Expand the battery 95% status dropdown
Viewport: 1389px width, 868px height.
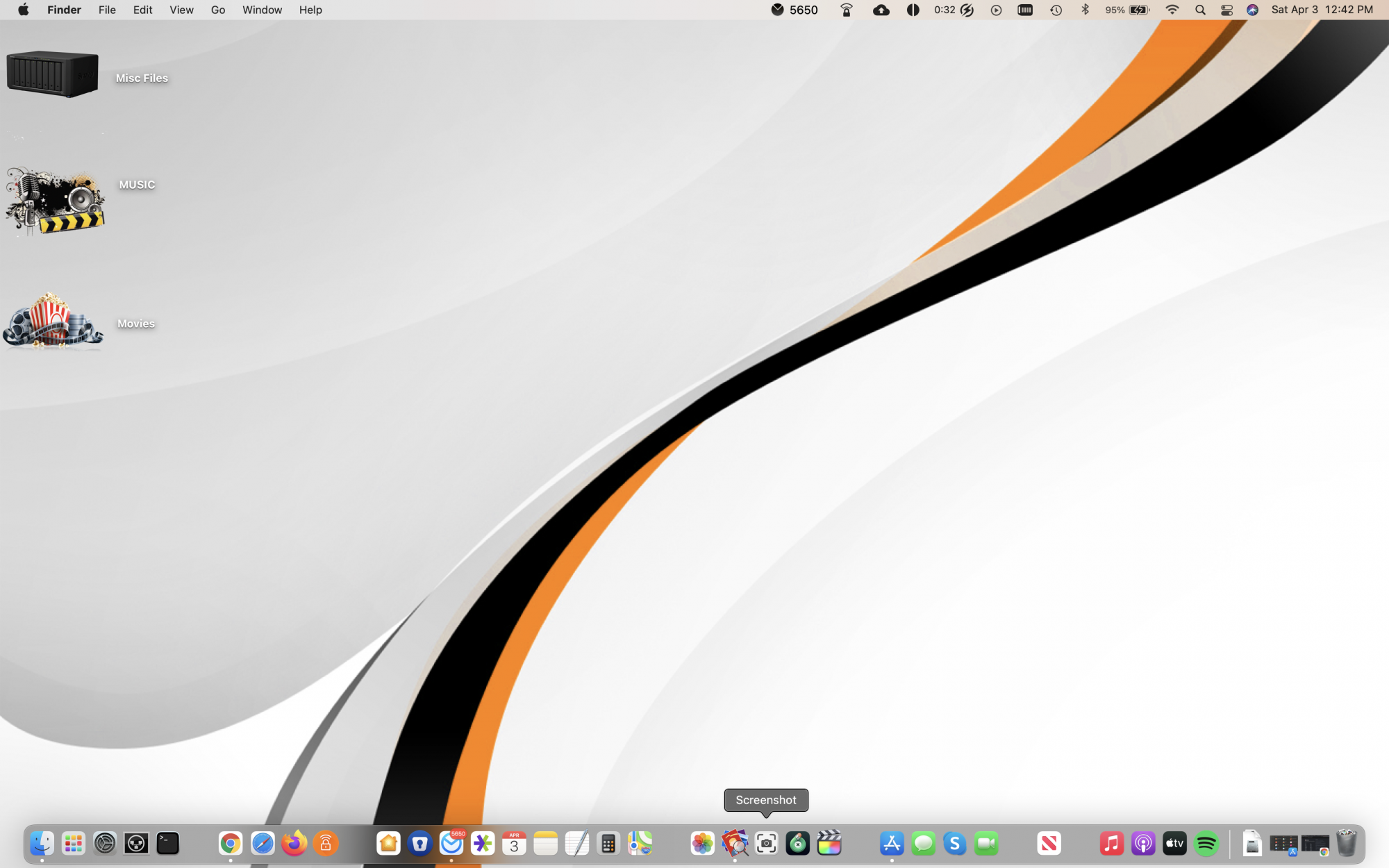tap(1127, 10)
